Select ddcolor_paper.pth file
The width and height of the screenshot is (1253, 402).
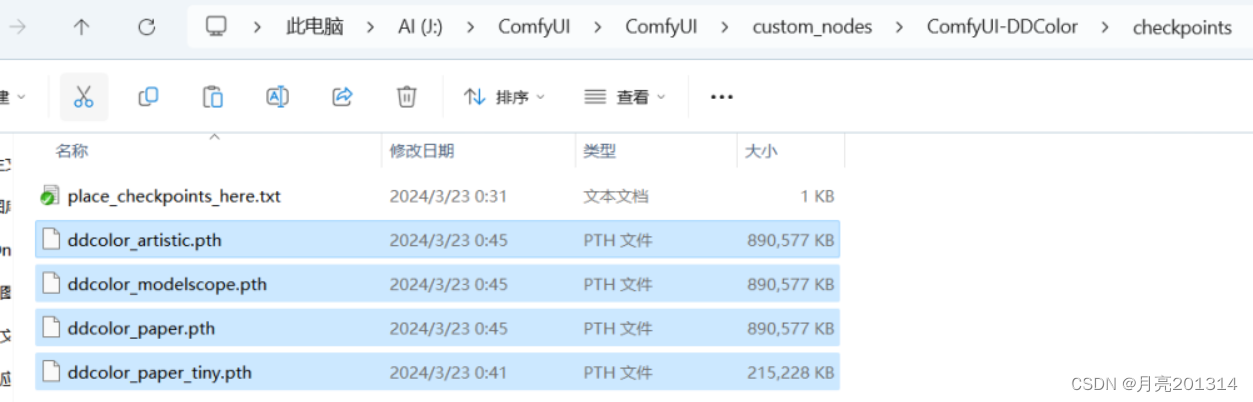[x=437, y=328]
